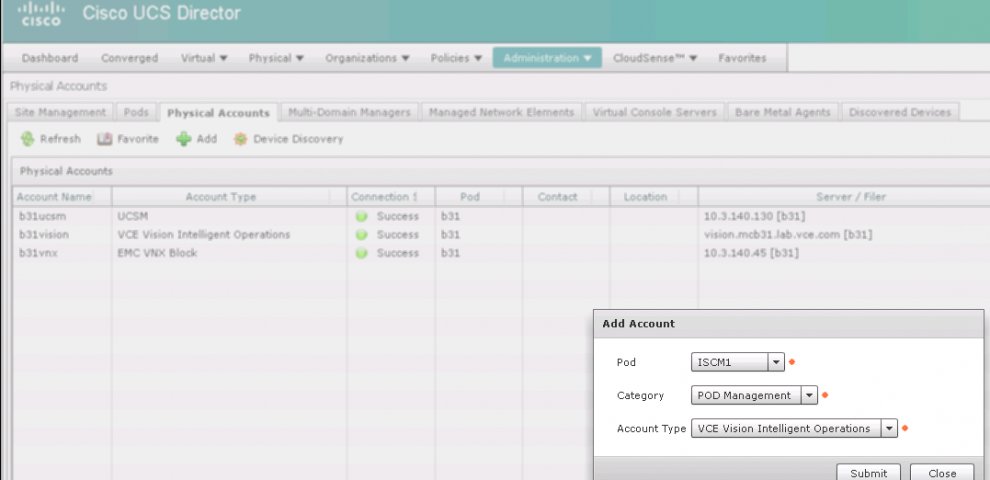
Task: Click Close in Add Account dialog
Action: pyautogui.click(x=942, y=473)
